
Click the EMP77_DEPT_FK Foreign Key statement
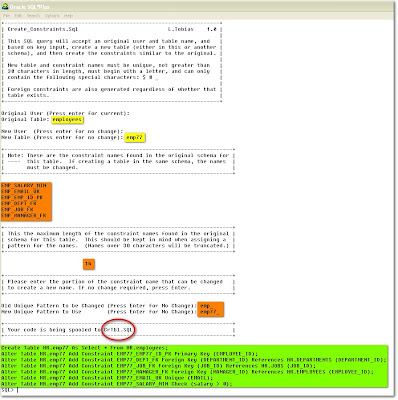point(194,360)
